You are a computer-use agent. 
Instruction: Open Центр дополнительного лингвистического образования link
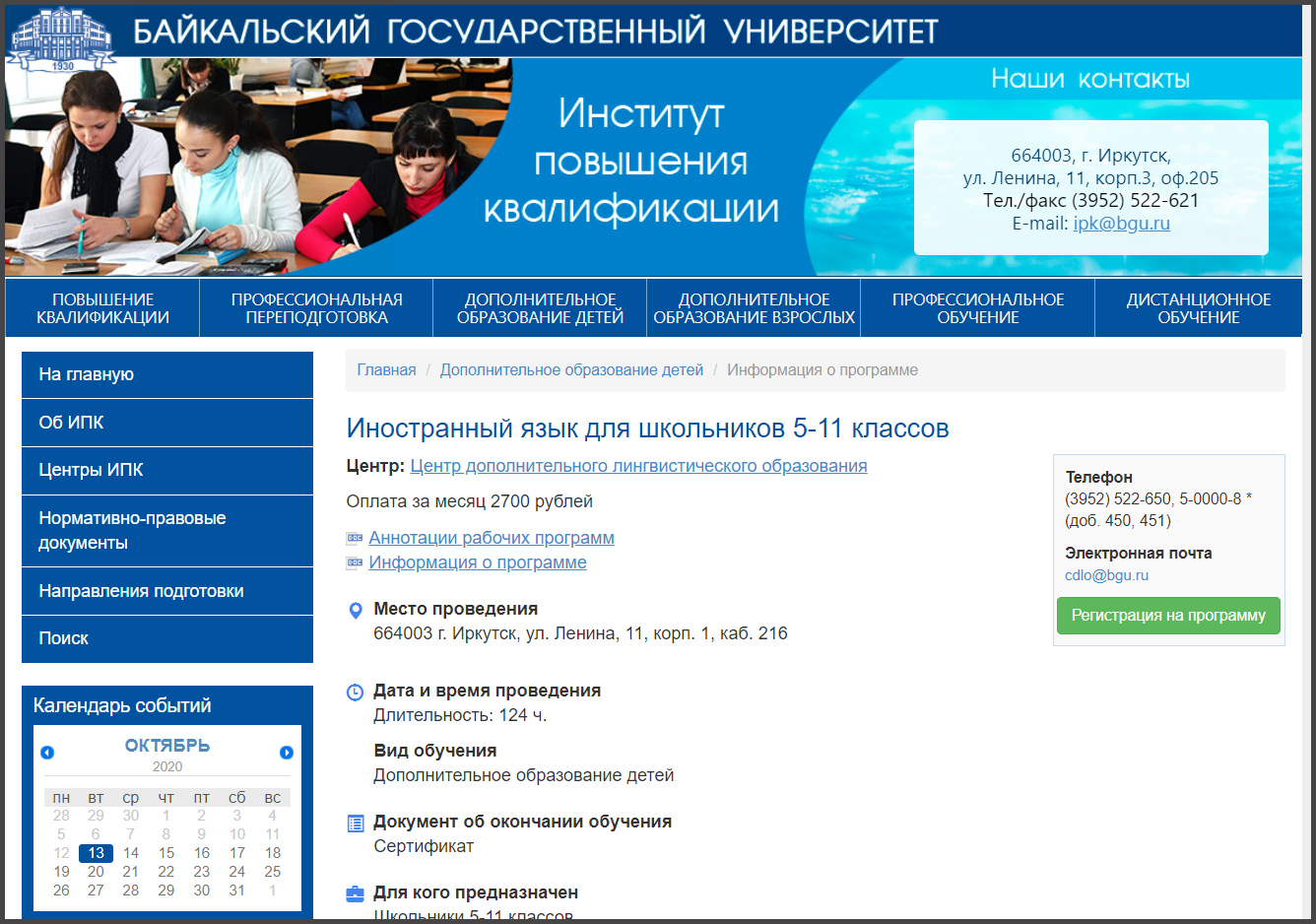[638, 466]
